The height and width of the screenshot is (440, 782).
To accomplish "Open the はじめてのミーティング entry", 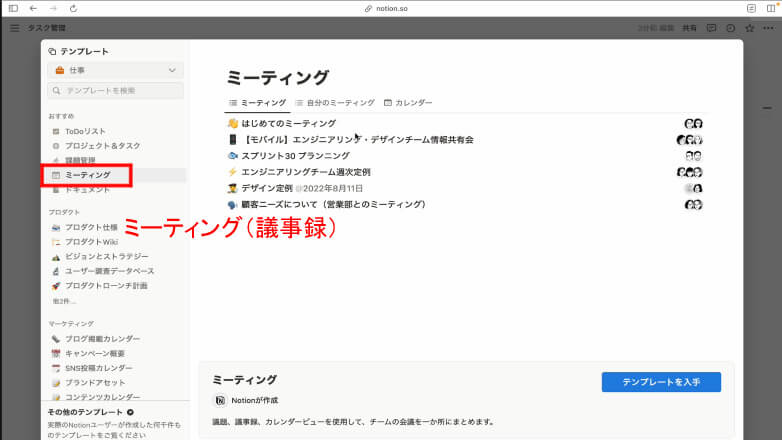I will point(288,123).
